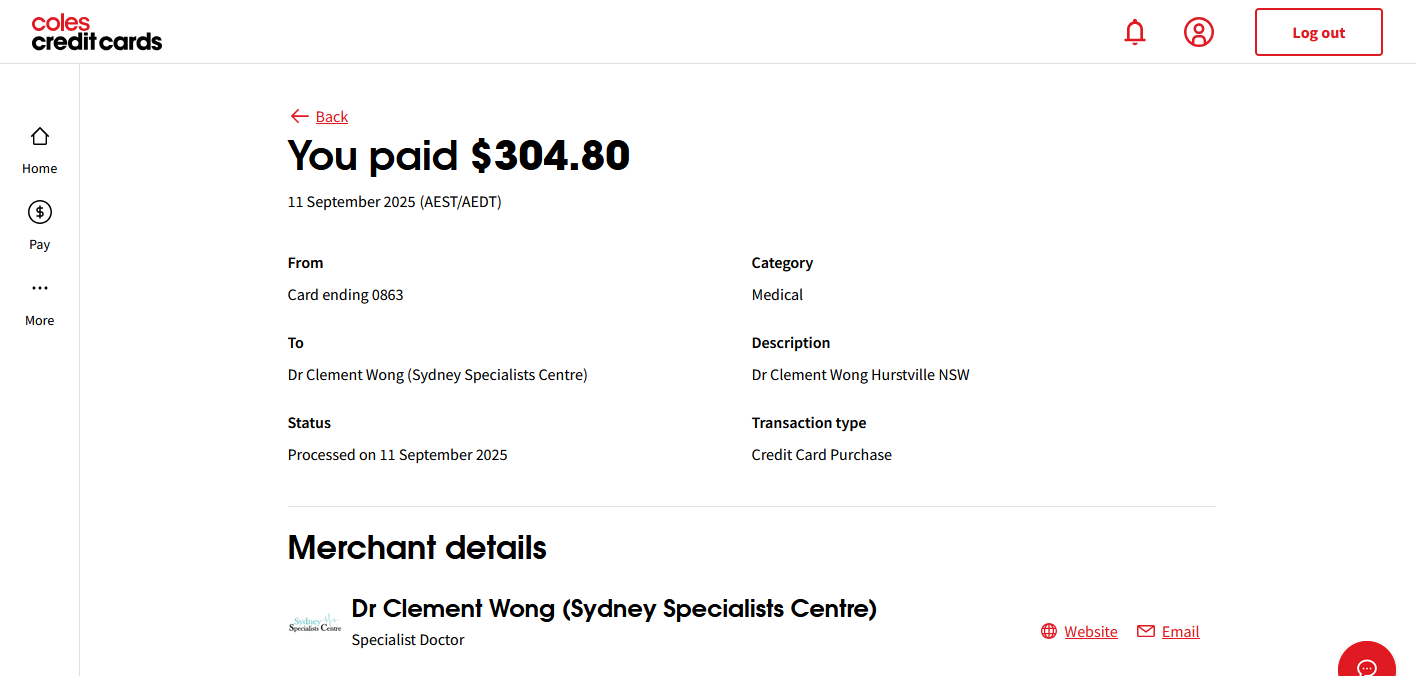This screenshot has width=1416, height=676.
Task: Click the Medical category value
Action: (x=777, y=295)
